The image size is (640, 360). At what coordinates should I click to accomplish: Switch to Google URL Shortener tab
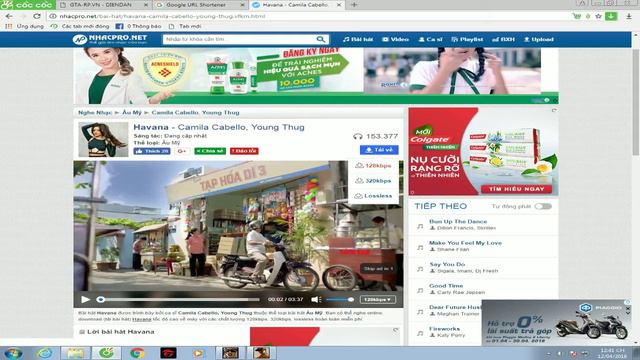tap(200, 5)
